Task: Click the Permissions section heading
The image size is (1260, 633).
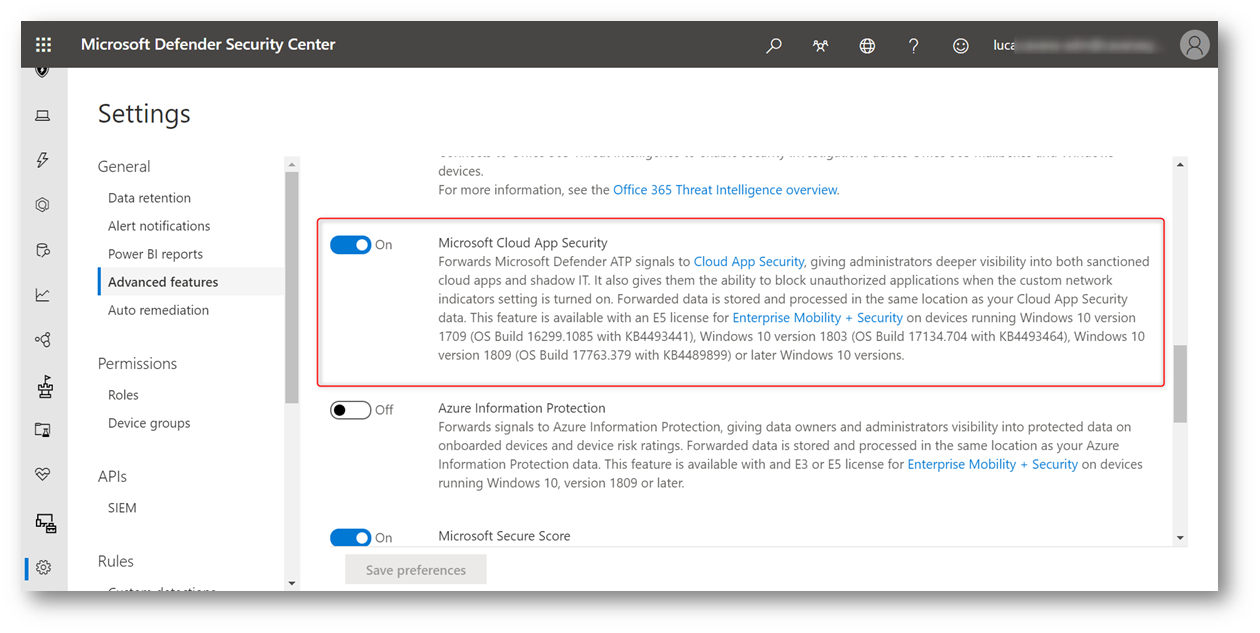Action: click(137, 364)
